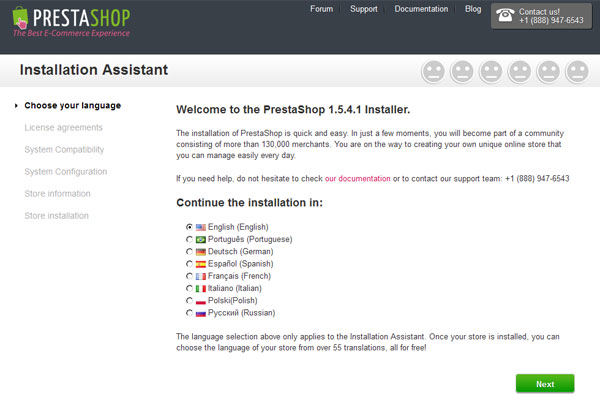Click the German flag next to Deutsch
The height and width of the screenshot is (400, 600).
coord(201,252)
